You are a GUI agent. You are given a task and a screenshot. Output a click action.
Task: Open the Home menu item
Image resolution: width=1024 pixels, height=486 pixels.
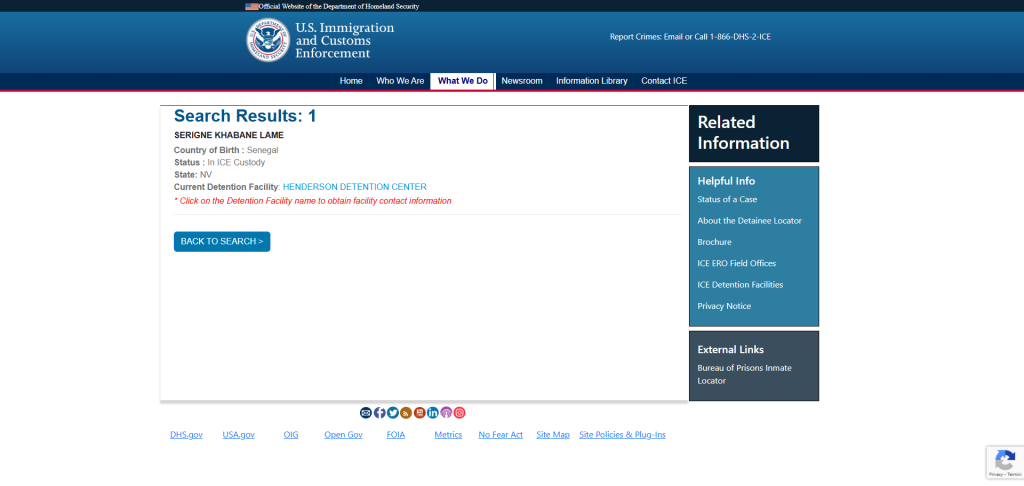pos(351,81)
